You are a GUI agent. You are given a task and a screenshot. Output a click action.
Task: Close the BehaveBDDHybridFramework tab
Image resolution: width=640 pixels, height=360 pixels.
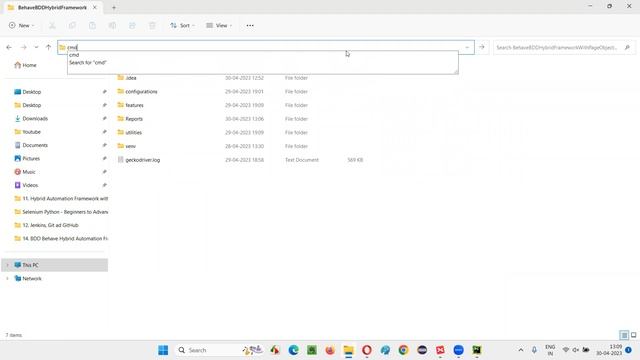[x=95, y=7]
